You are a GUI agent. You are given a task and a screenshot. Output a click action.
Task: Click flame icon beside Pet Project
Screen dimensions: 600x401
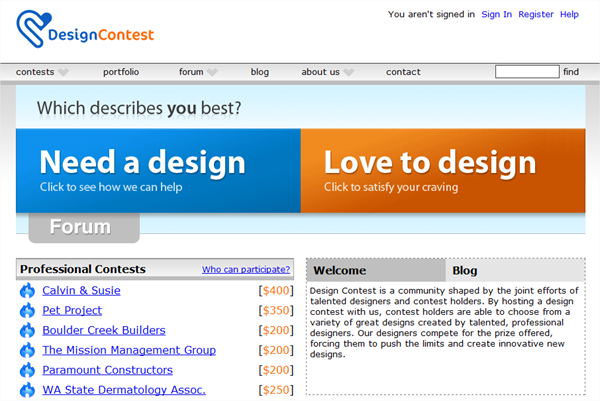click(27, 311)
